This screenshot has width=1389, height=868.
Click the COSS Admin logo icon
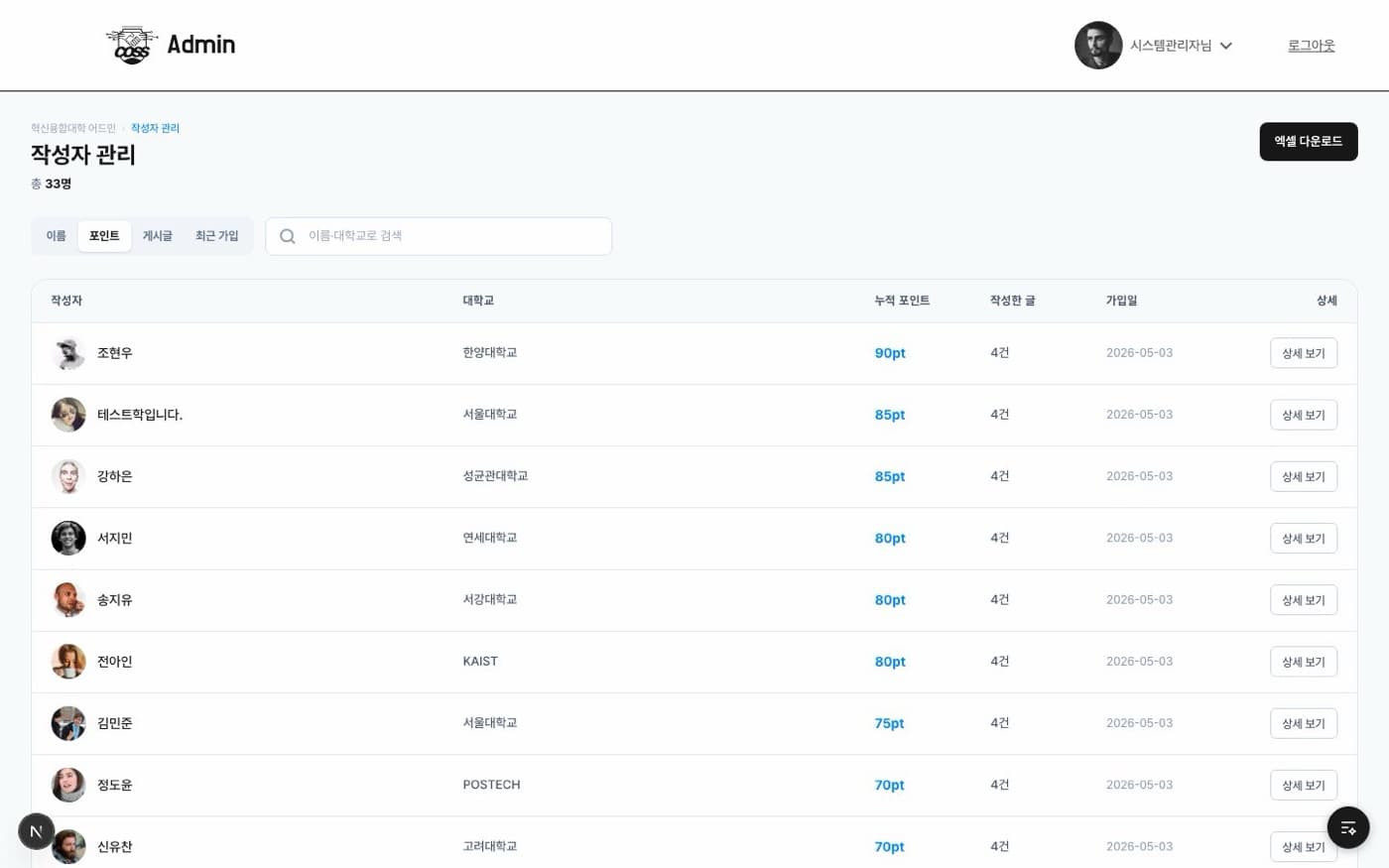[132, 45]
